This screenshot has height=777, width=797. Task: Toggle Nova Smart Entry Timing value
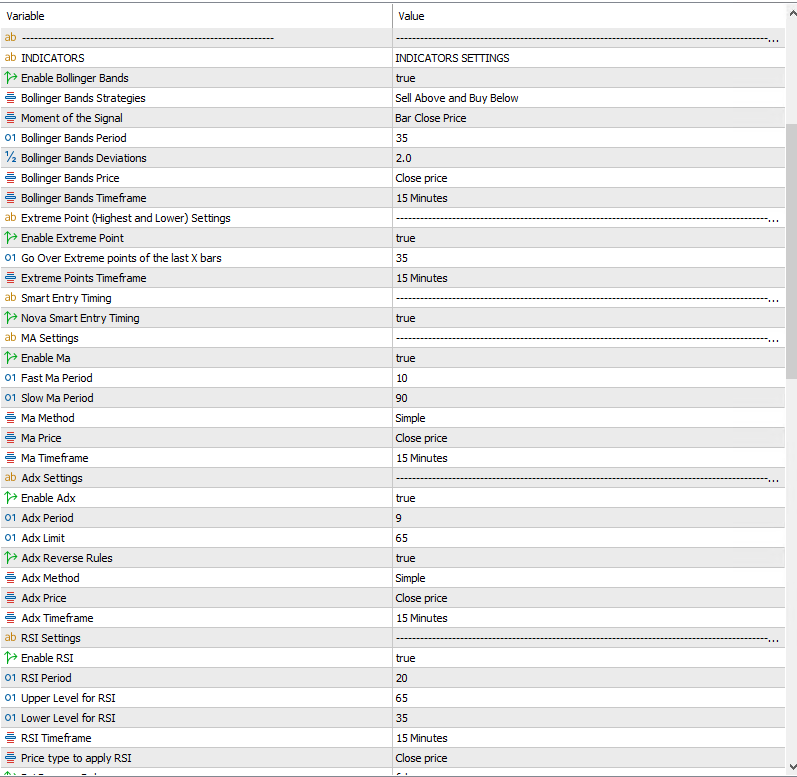point(406,318)
